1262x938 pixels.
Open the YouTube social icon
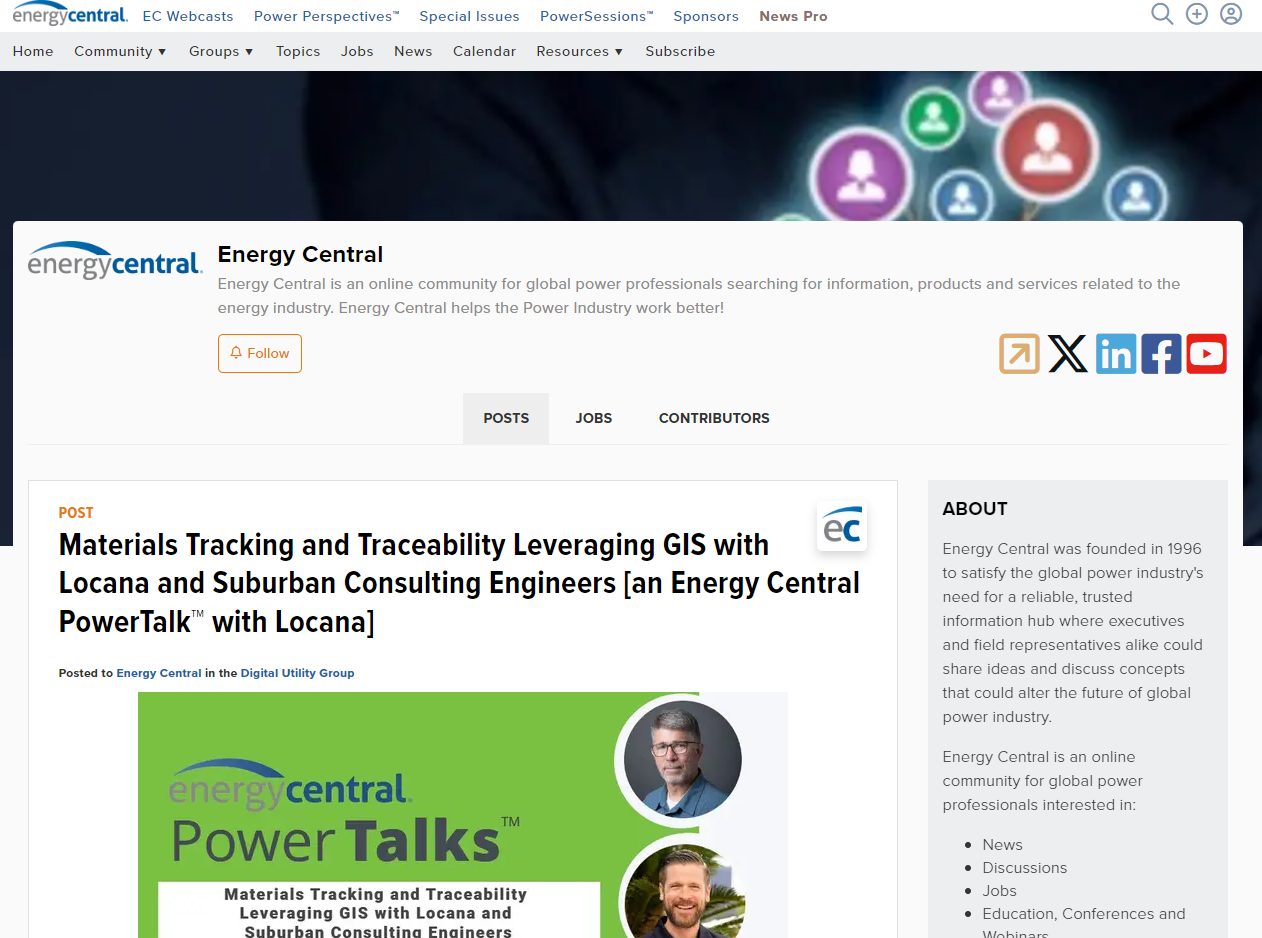click(1207, 354)
